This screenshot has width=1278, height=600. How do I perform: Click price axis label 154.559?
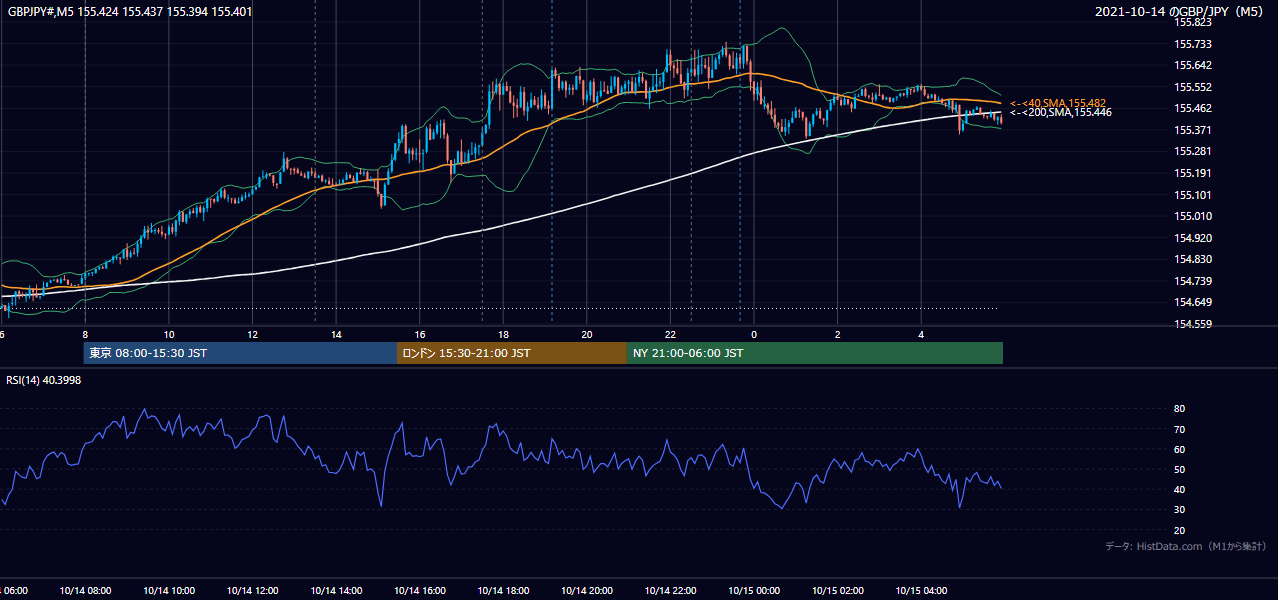1192,324
